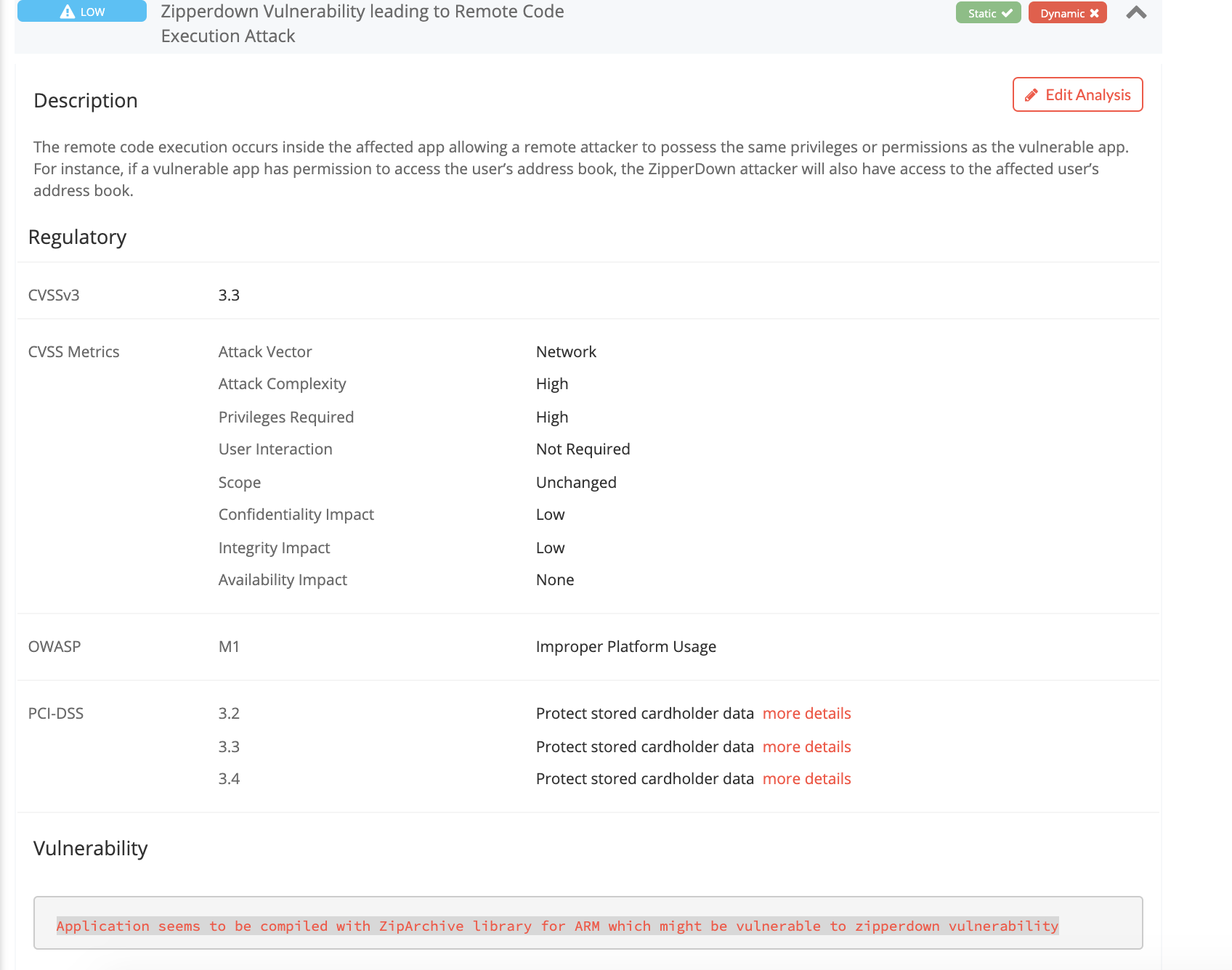Click the checkmark icon inside Static badge
Screen dimensions: 1232x970
[x=1006, y=12]
